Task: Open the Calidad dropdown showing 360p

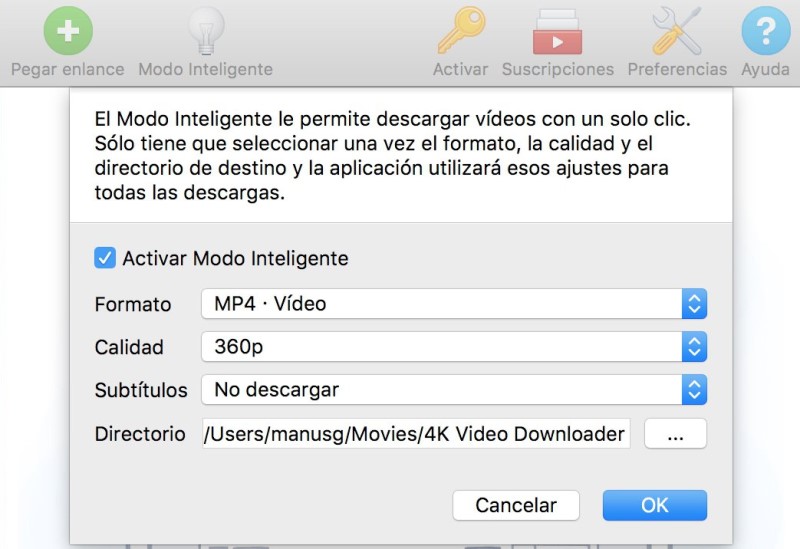Action: 454,346
